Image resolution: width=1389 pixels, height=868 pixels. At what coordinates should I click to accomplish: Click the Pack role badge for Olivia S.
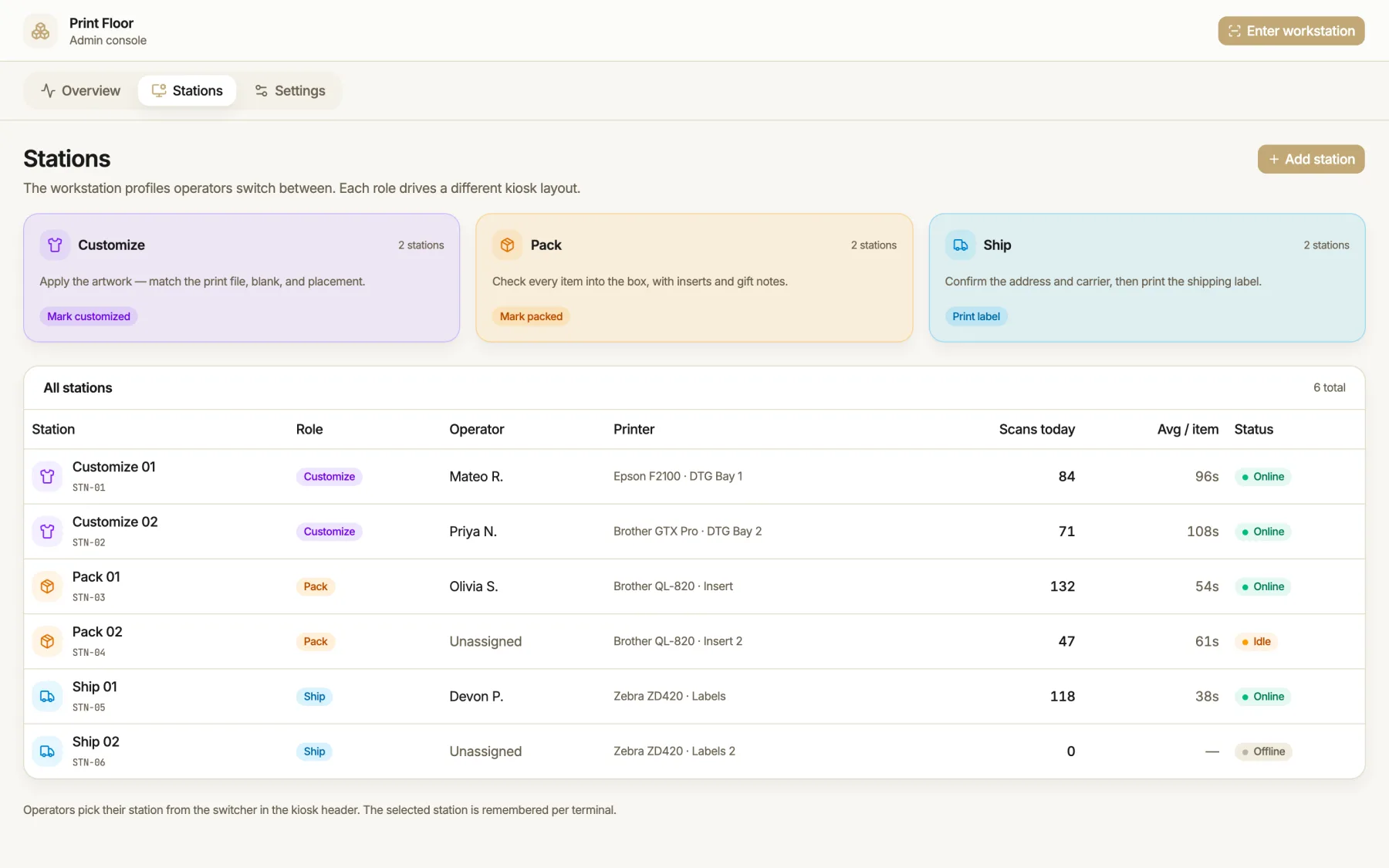tap(316, 586)
